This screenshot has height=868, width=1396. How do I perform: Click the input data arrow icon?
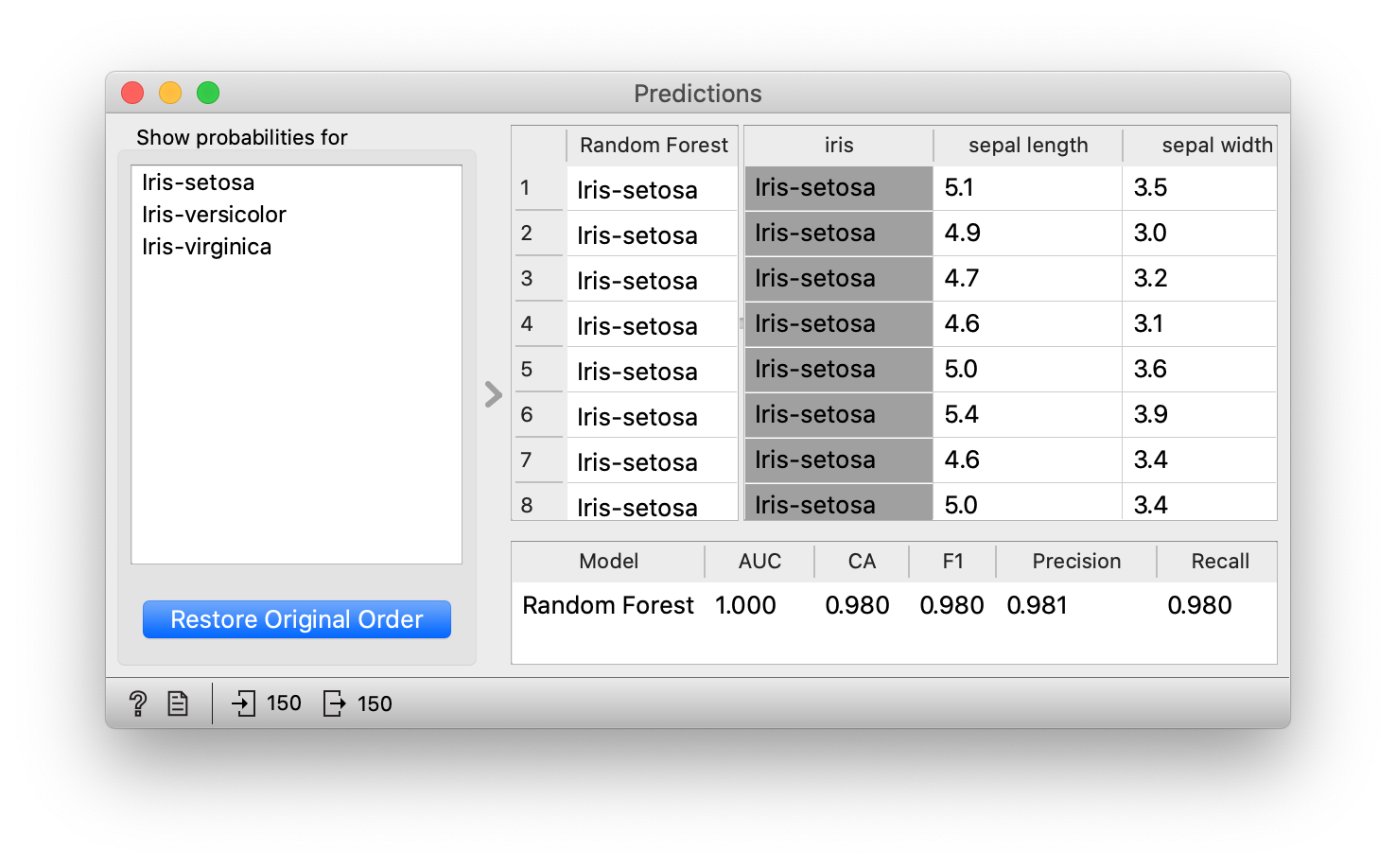tap(243, 703)
